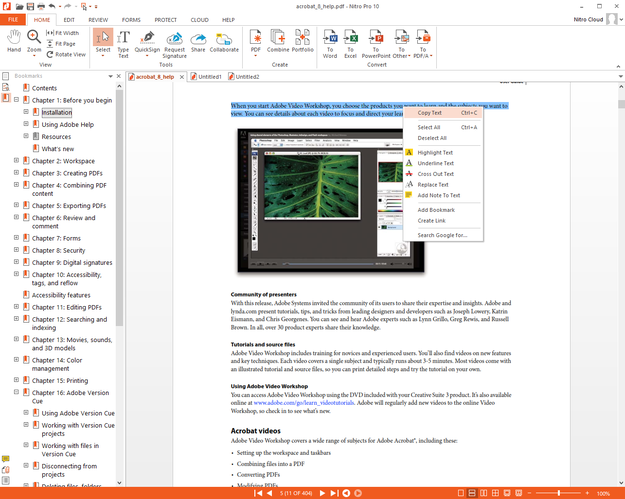This screenshot has height=499, width=625.
Task: Choose Fit Width view
Action: tap(63, 33)
